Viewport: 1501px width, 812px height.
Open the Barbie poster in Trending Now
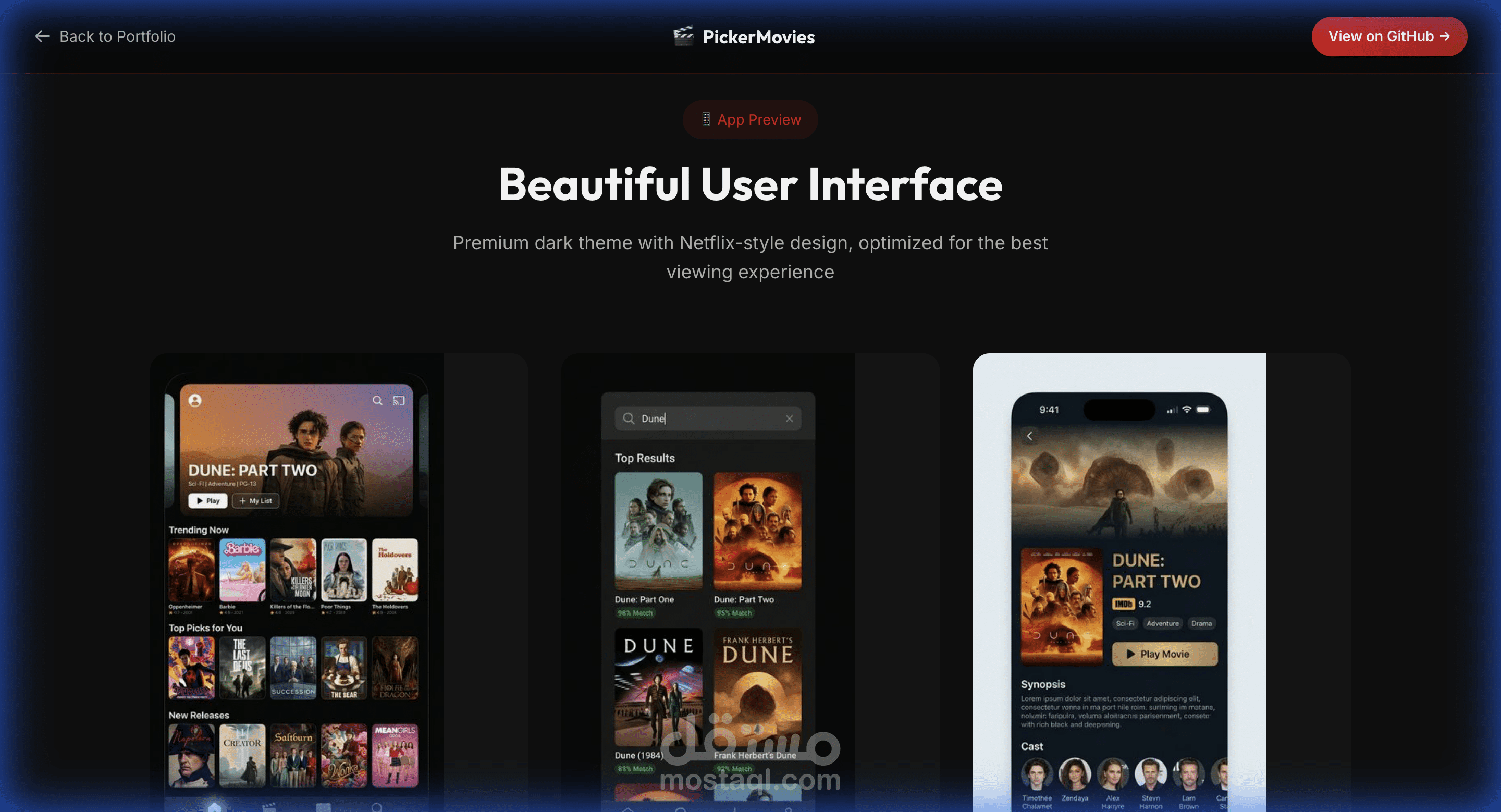(x=242, y=570)
